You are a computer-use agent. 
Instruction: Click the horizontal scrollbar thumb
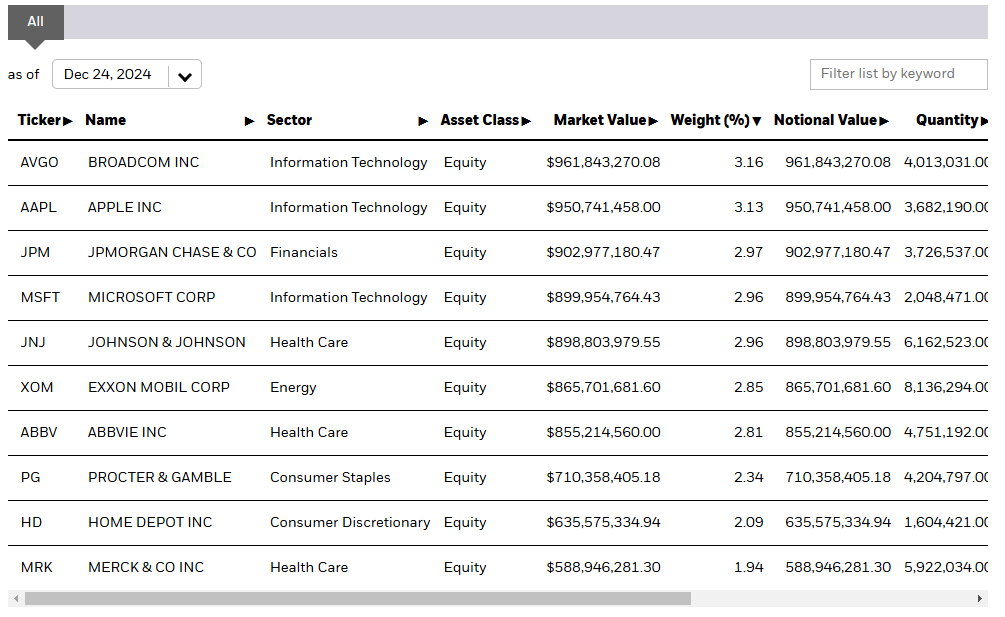(x=358, y=598)
